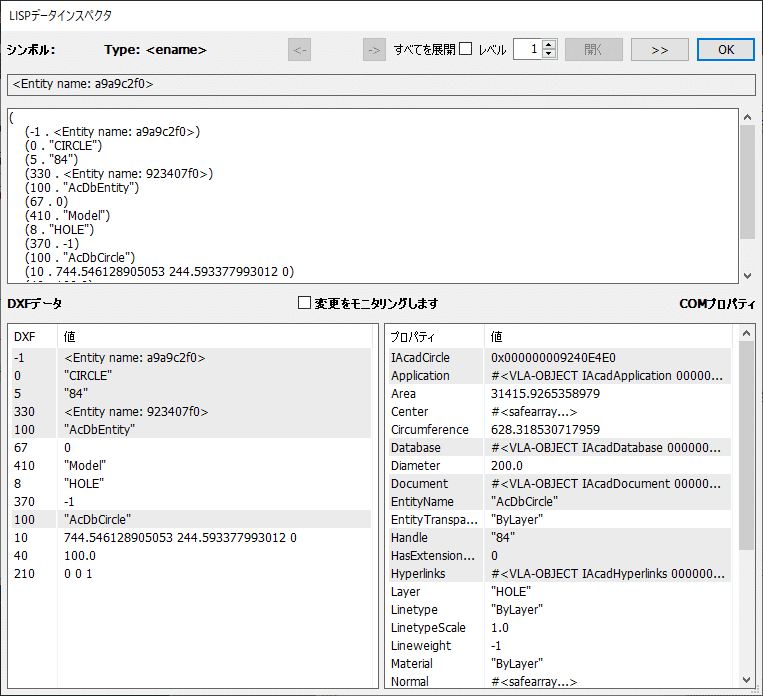This screenshot has width=763, height=696.
Task: Click the プロパティ column header
Action: [x=436, y=336]
